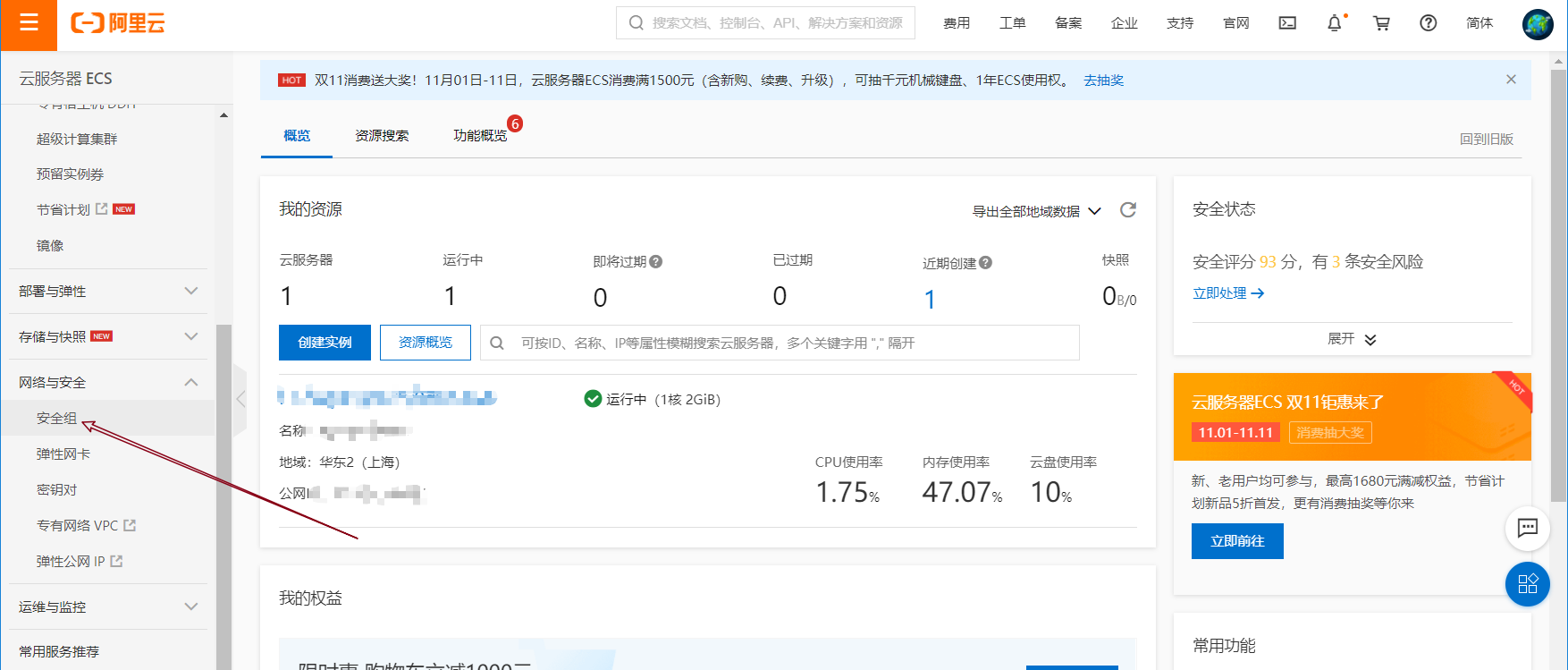
Task: Return to old version via 回到旧版
Action: coord(1486,140)
